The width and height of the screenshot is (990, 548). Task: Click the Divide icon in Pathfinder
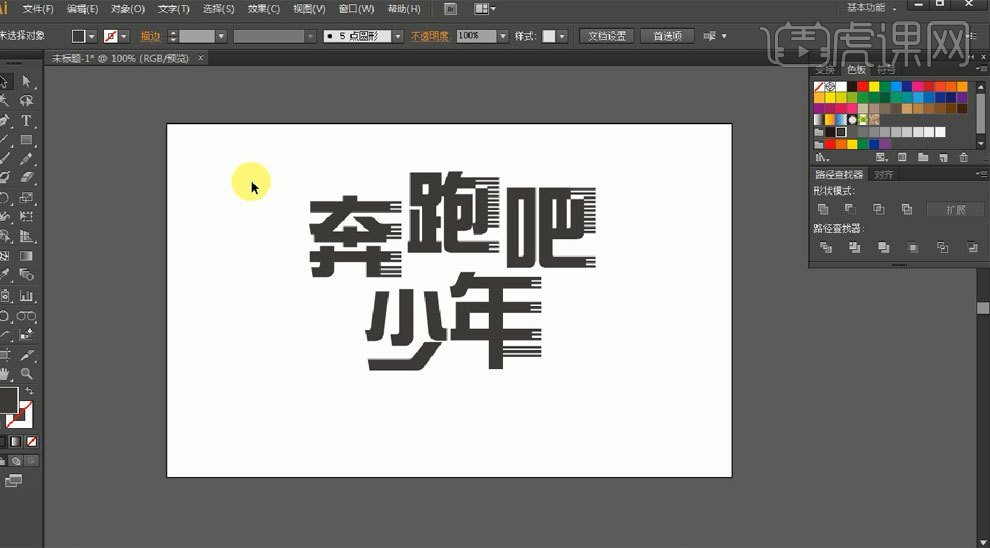click(x=826, y=247)
